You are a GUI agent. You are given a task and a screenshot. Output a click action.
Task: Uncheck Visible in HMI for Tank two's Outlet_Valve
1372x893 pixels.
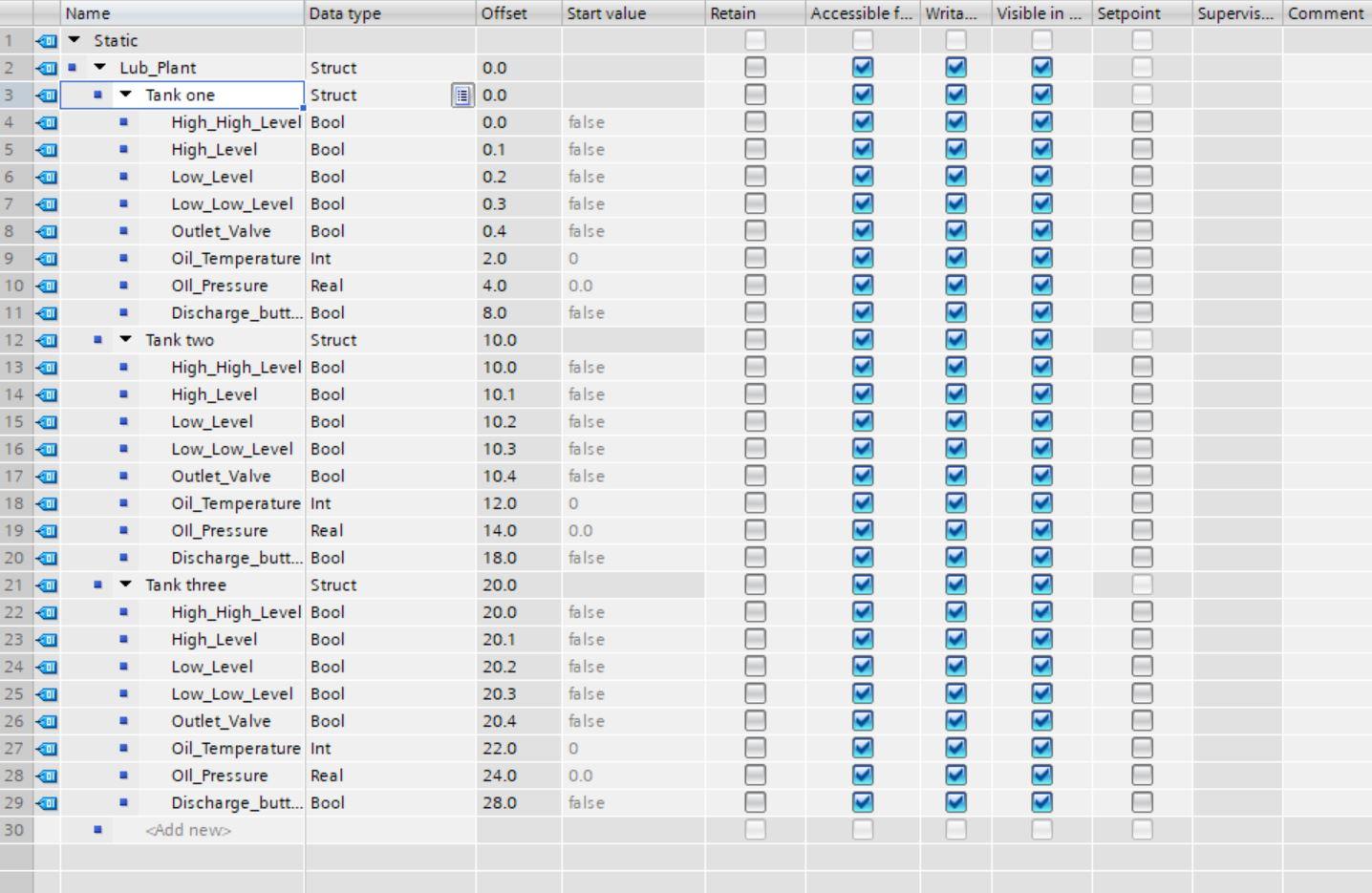1042,476
